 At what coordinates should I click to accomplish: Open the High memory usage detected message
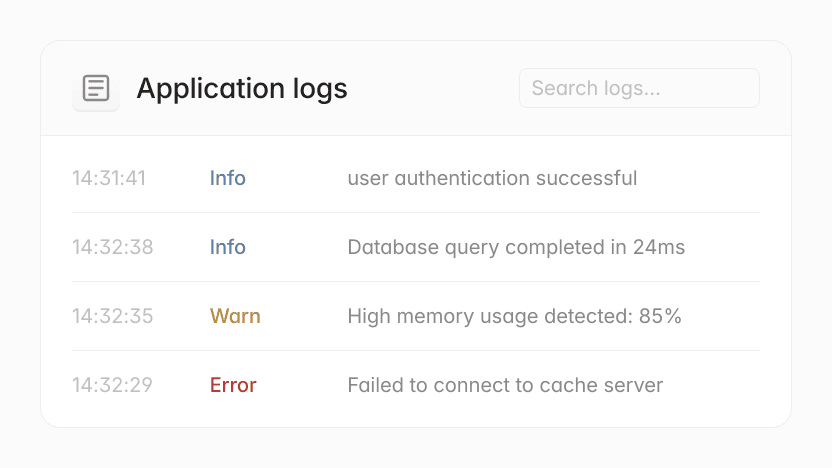click(515, 316)
